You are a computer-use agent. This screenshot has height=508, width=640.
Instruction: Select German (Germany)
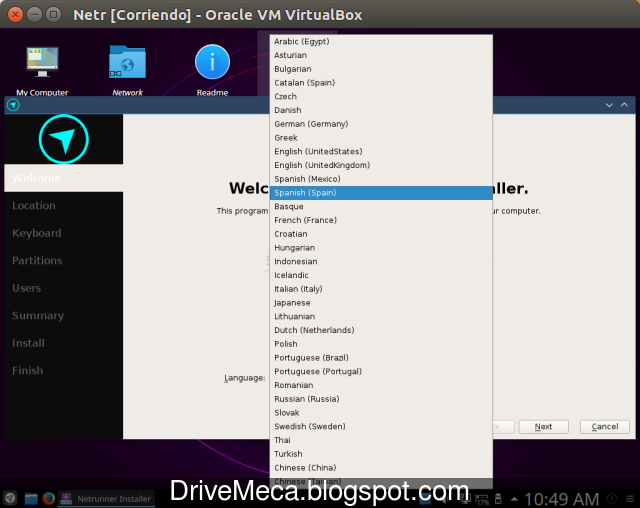pyautogui.click(x=381, y=124)
